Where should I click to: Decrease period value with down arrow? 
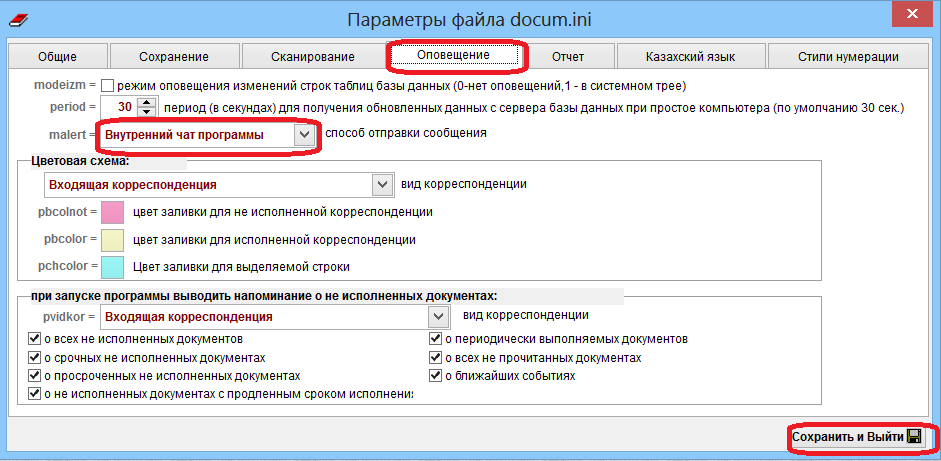pyautogui.click(x=147, y=112)
